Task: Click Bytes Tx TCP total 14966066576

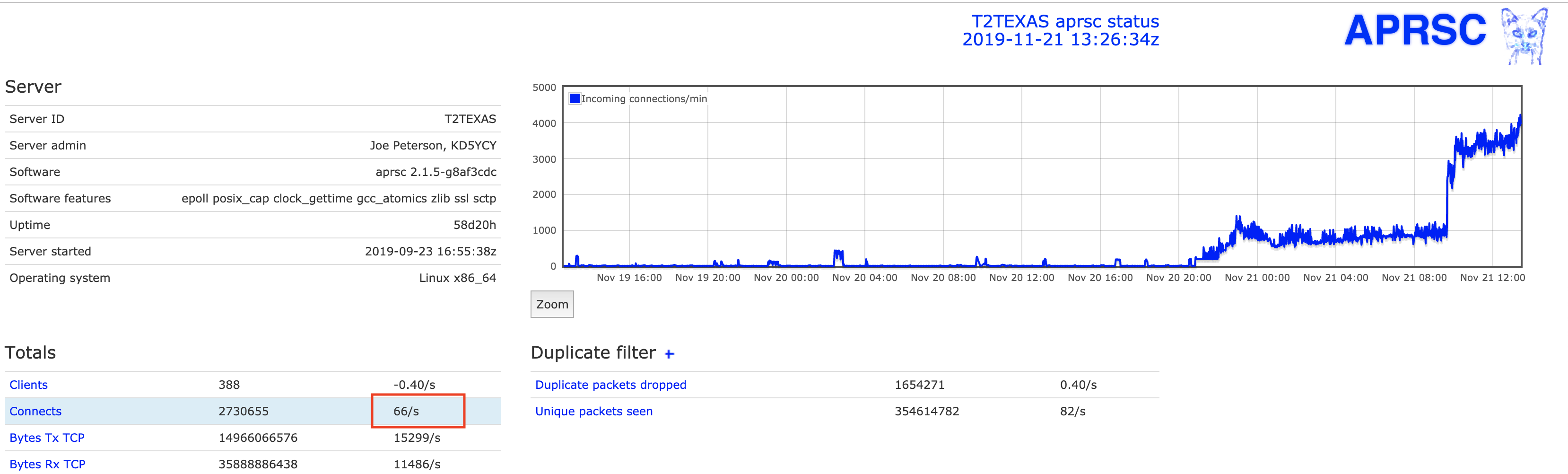Action: (258, 438)
